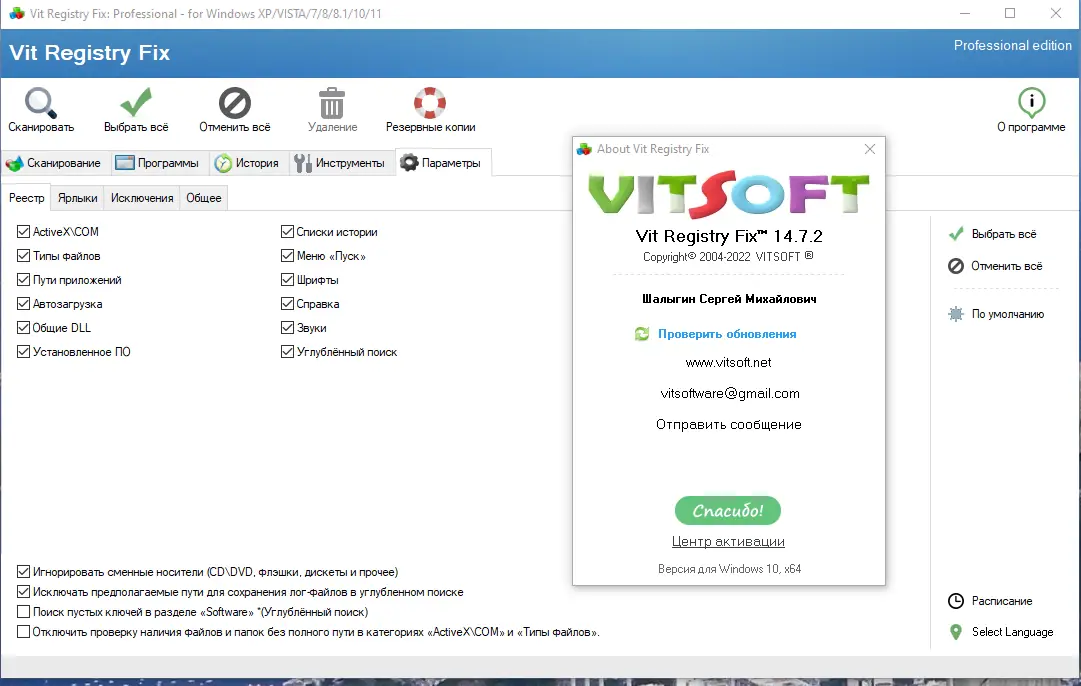Click the Выбрать всё green checkmark toolbar icon
The image size is (1081, 686).
pyautogui.click(x=136, y=103)
